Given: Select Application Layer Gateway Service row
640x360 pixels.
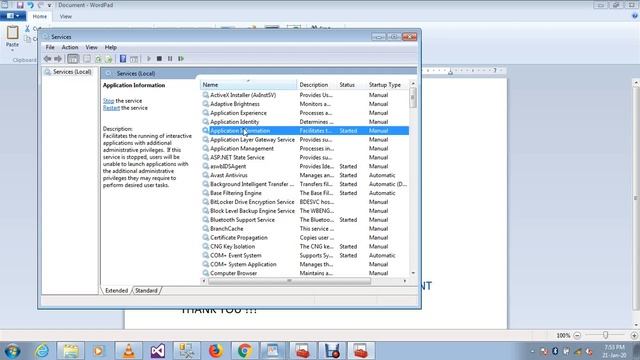Looking at the screenshot, I should [305, 140].
